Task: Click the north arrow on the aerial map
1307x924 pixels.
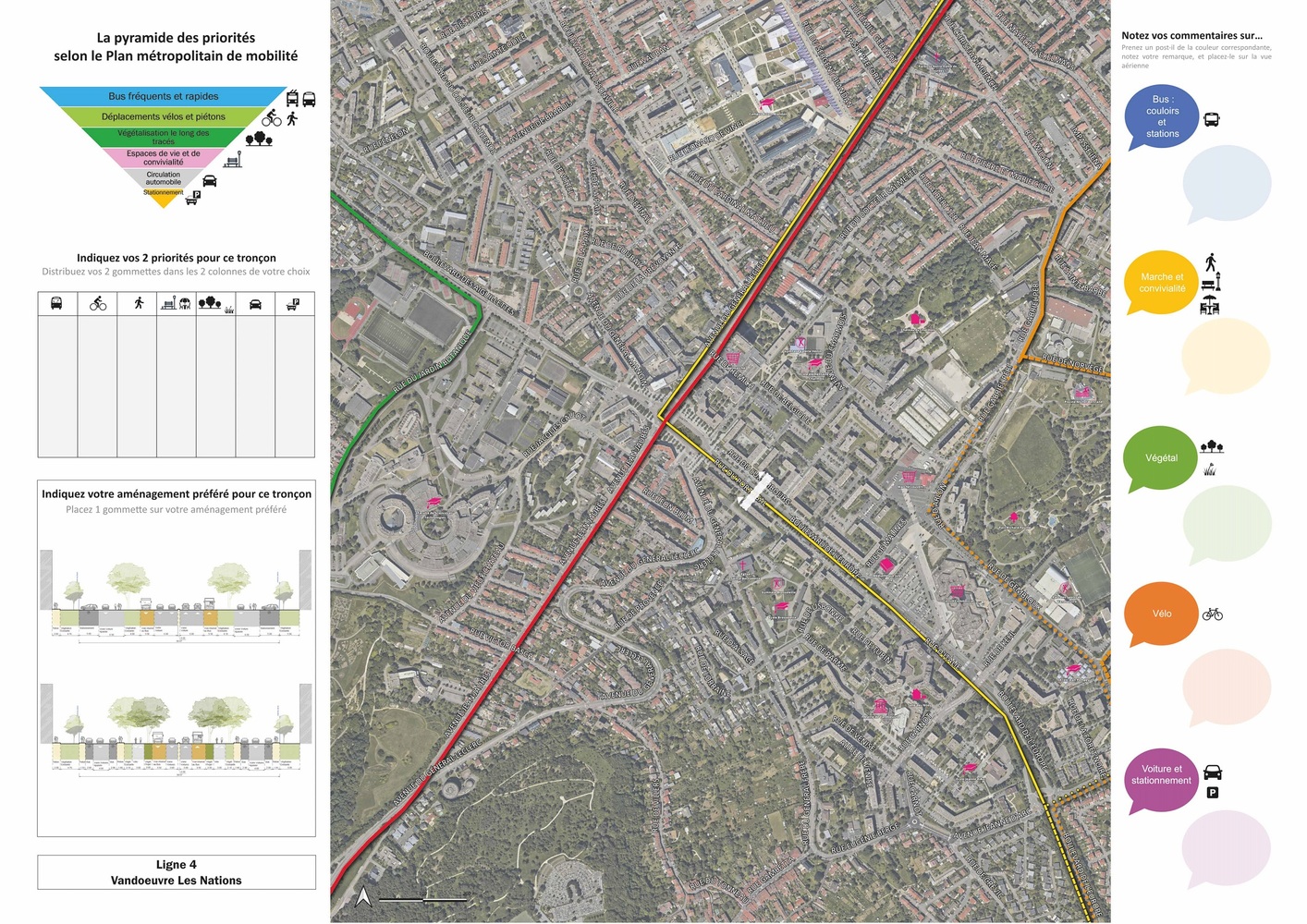Action: [x=363, y=897]
